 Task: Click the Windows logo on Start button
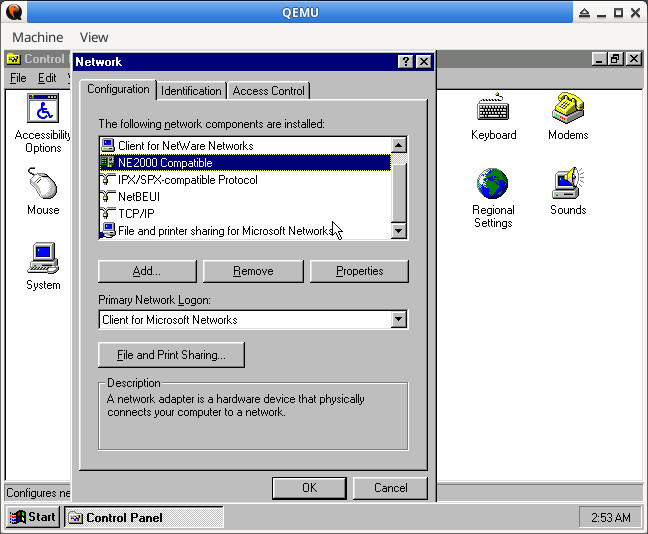click(x=18, y=517)
